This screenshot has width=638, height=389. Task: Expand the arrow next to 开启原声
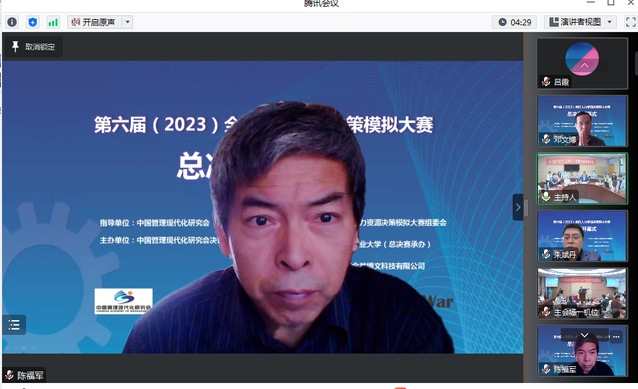coord(127,22)
